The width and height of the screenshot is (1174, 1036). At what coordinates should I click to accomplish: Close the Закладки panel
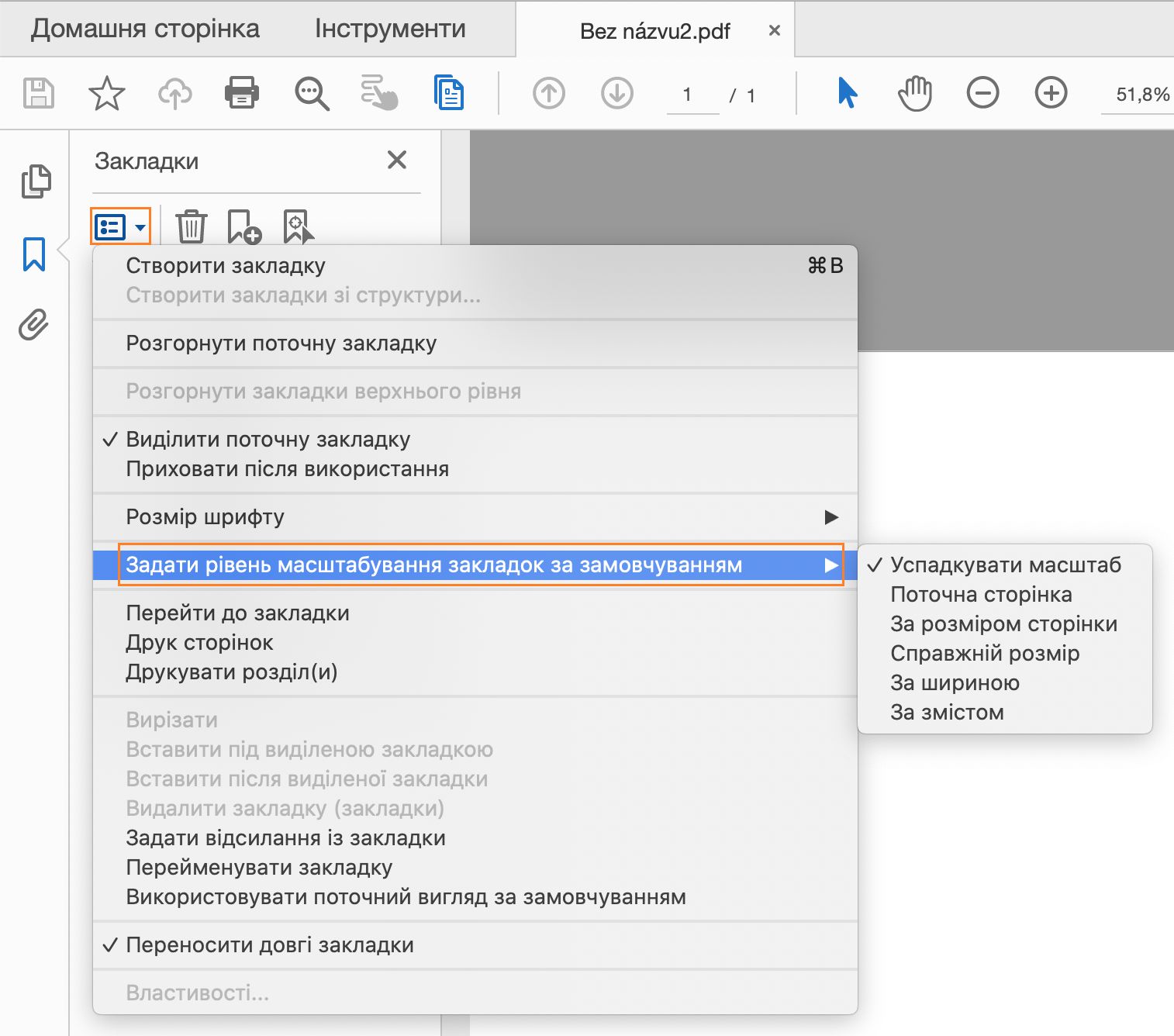click(397, 161)
